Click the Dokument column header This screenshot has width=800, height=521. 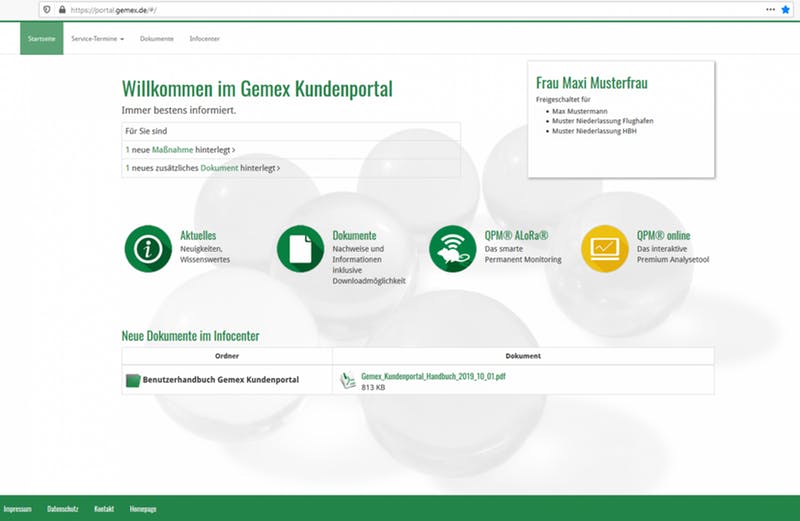tap(523, 356)
